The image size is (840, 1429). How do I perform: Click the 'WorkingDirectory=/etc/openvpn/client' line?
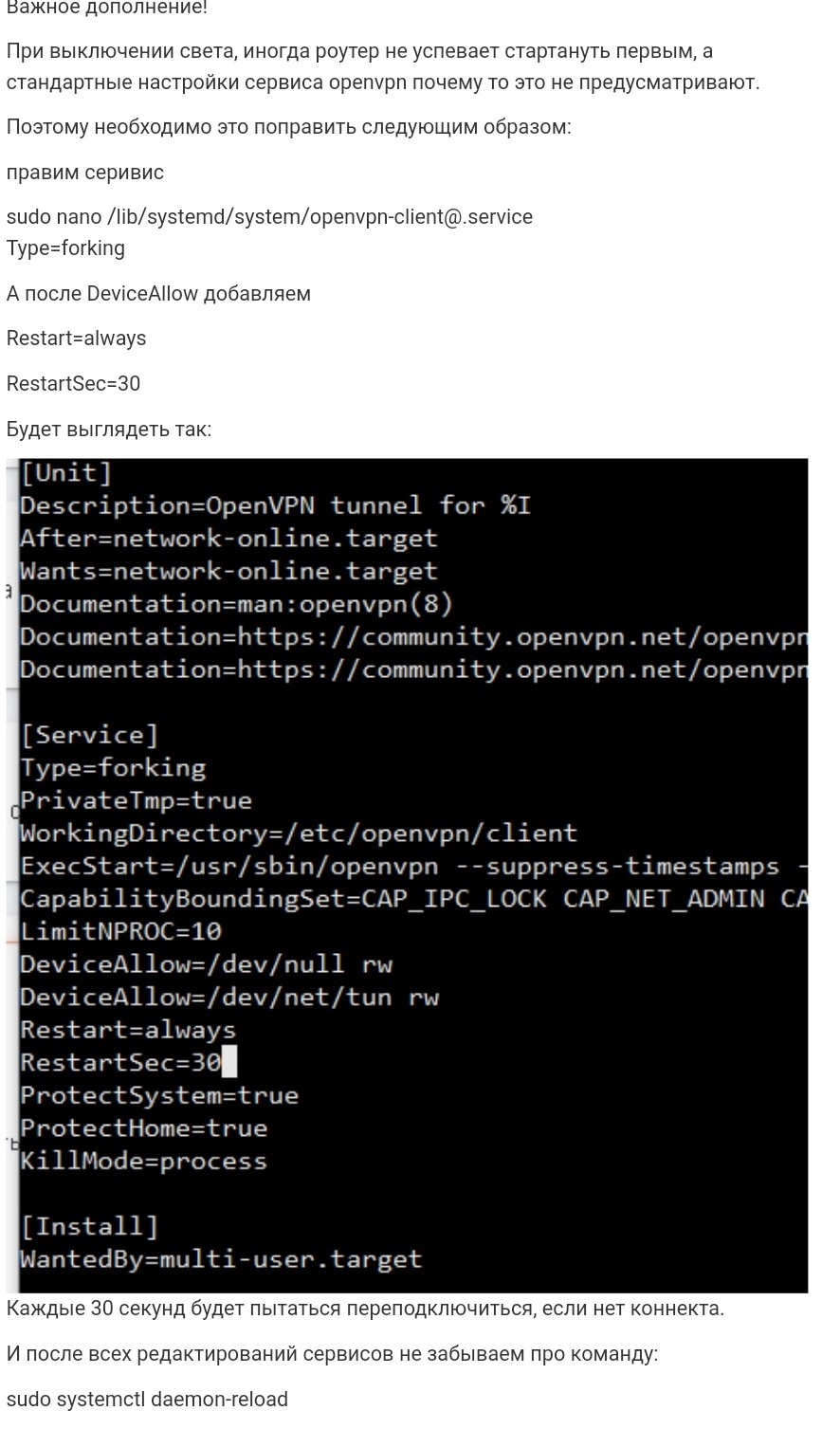point(299,834)
